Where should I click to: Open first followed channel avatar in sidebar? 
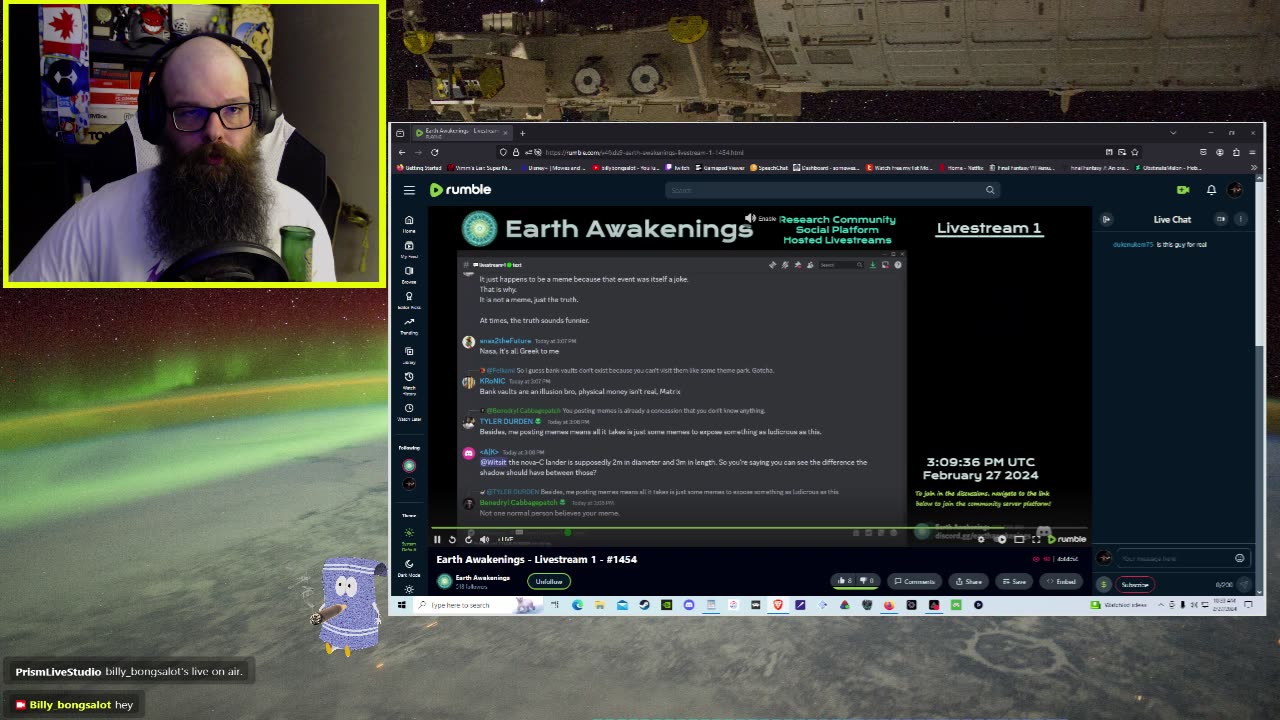click(409, 465)
